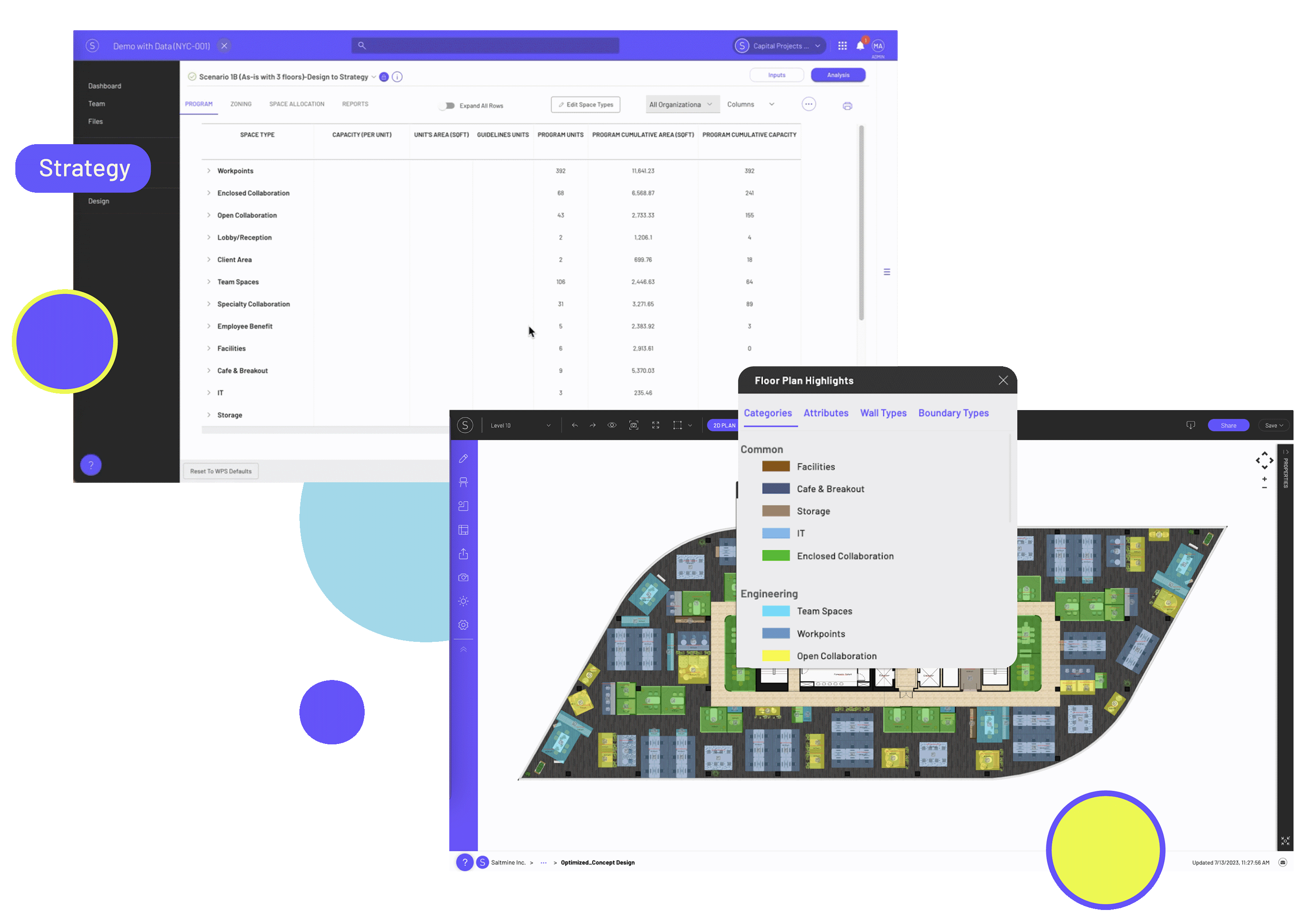Image resolution: width=1315 pixels, height=924 pixels.
Task: Toggle Analysis view mode on
Action: pos(838,75)
